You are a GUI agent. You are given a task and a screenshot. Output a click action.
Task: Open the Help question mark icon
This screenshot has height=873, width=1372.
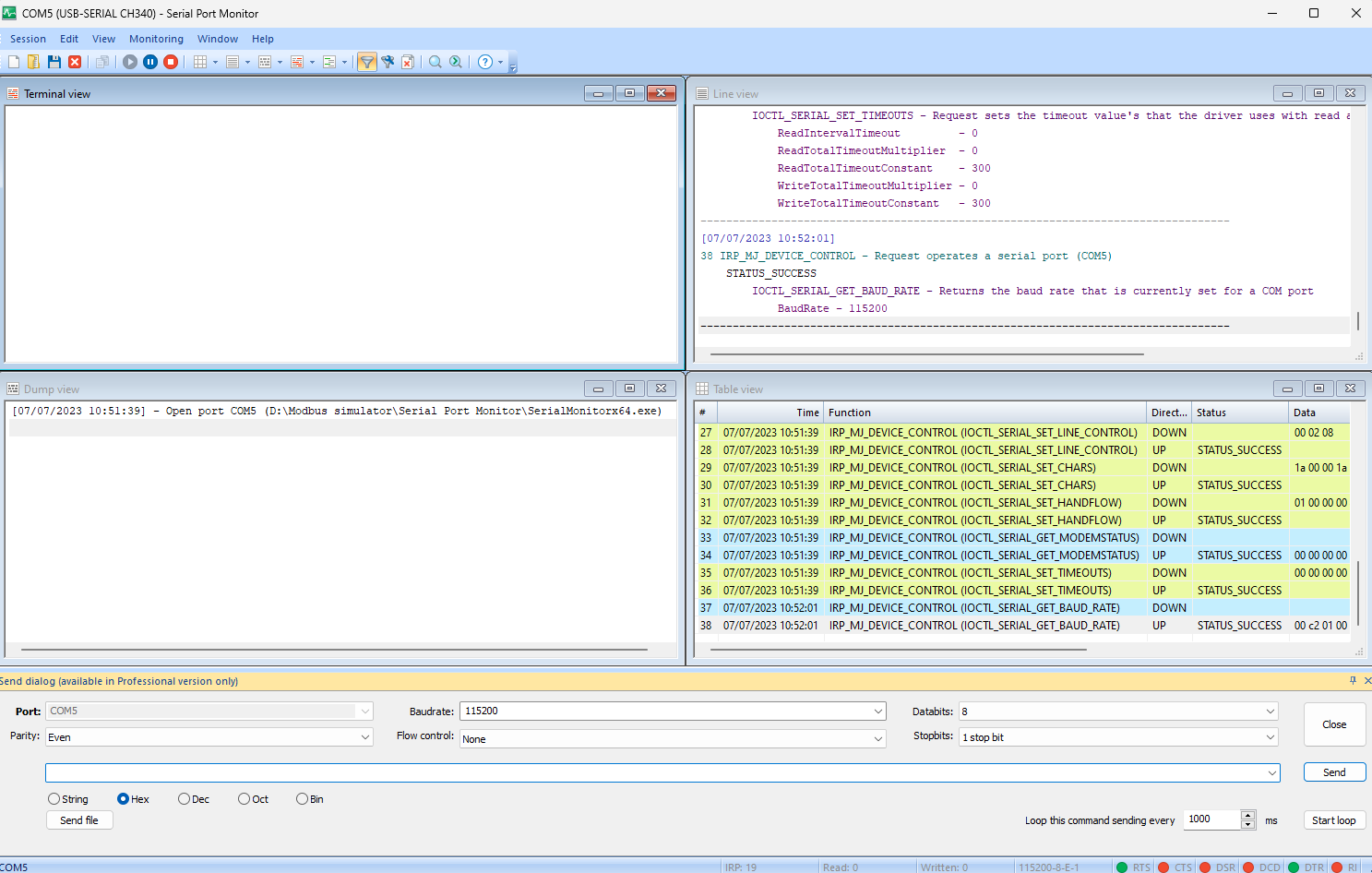click(485, 62)
